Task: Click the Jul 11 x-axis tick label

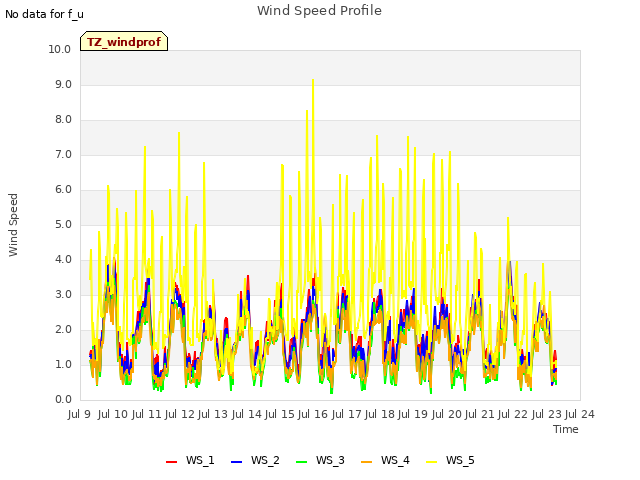Action: coord(146,414)
